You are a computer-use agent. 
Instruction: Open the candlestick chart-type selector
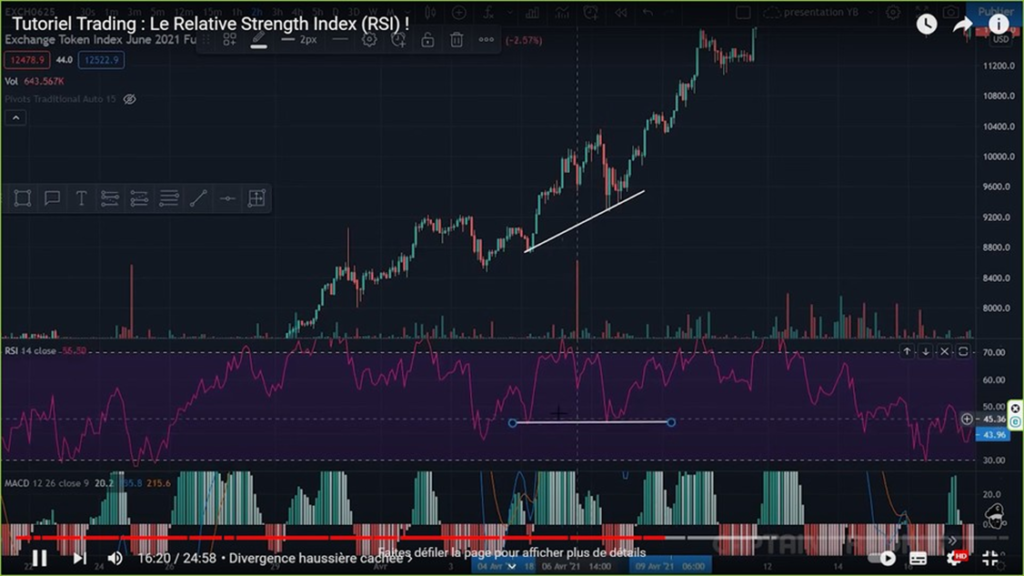tap(430, 12)
